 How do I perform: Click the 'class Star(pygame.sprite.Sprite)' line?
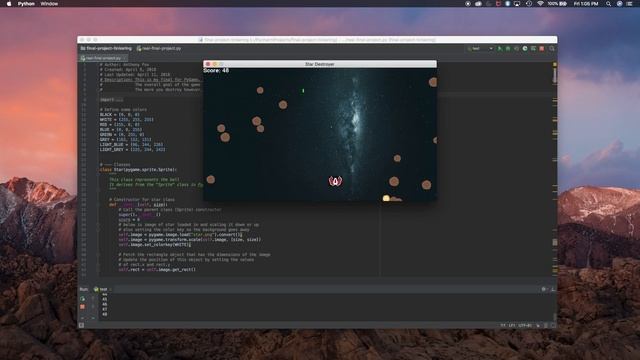[138, 170]
